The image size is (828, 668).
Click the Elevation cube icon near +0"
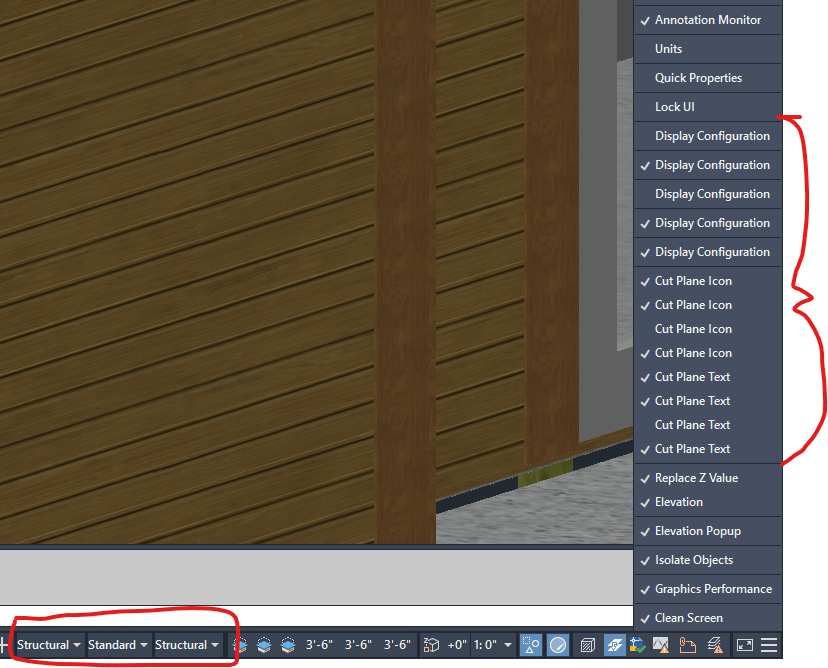[x=430, y=645]
